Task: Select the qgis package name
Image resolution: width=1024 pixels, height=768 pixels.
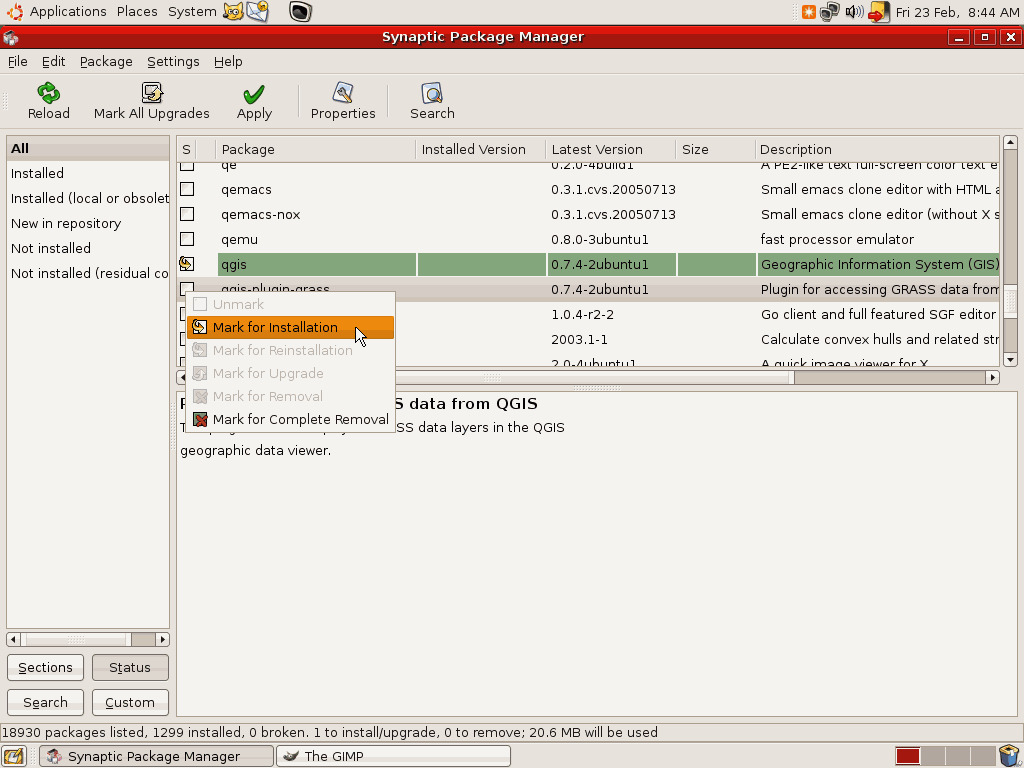Action: tap(234, 264)
